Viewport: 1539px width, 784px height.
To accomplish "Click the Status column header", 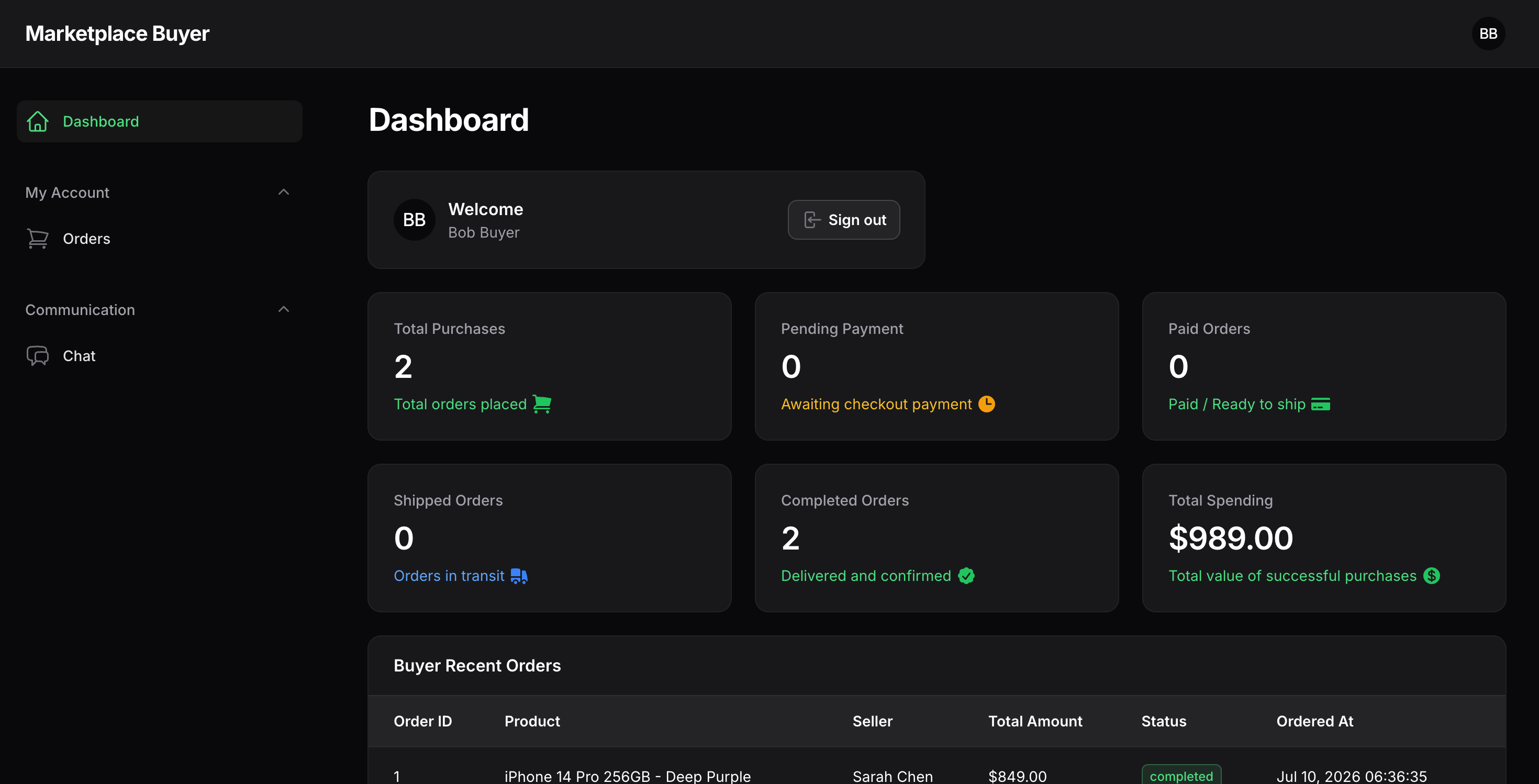I will (1163, 721).
